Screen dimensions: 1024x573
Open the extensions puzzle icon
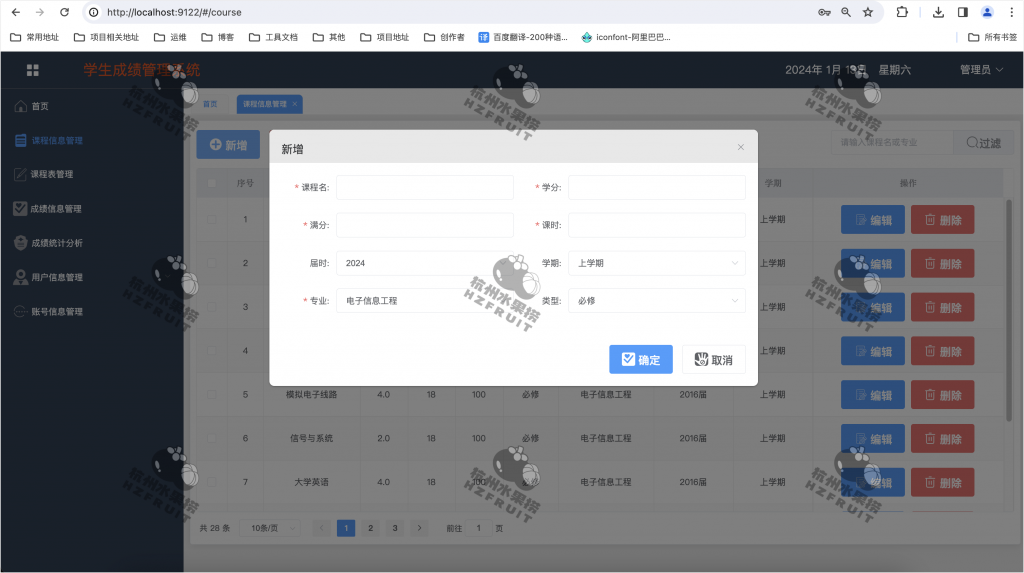(x=902, y=12)
